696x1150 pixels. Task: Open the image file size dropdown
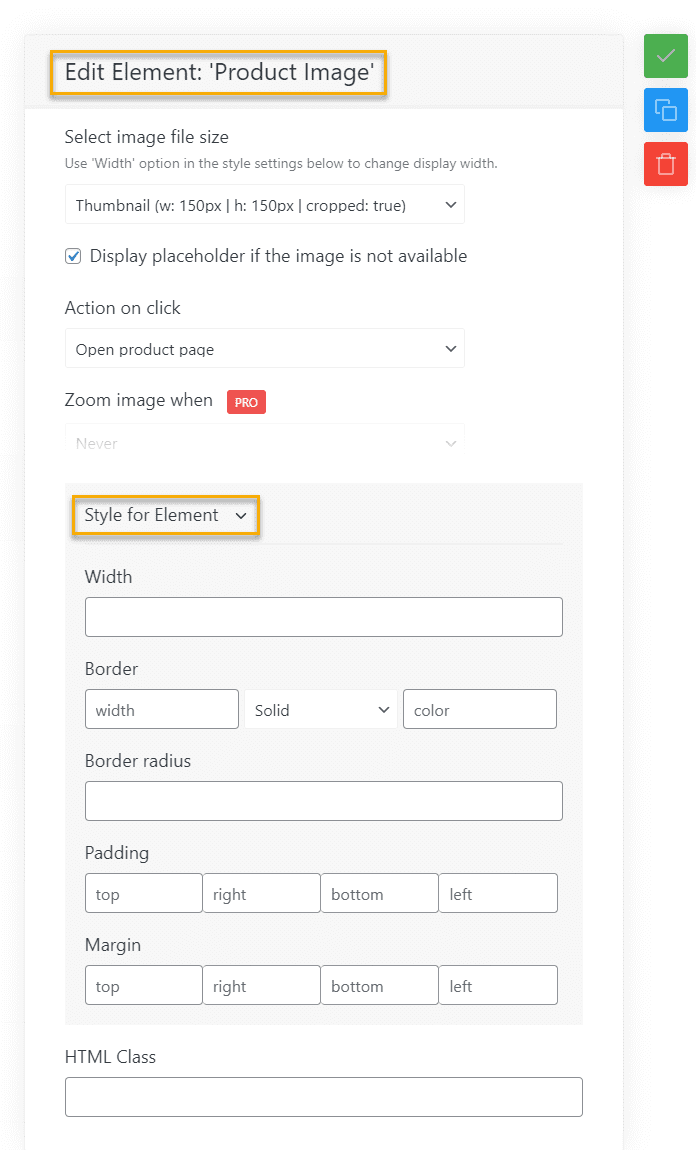click(265, 205)
